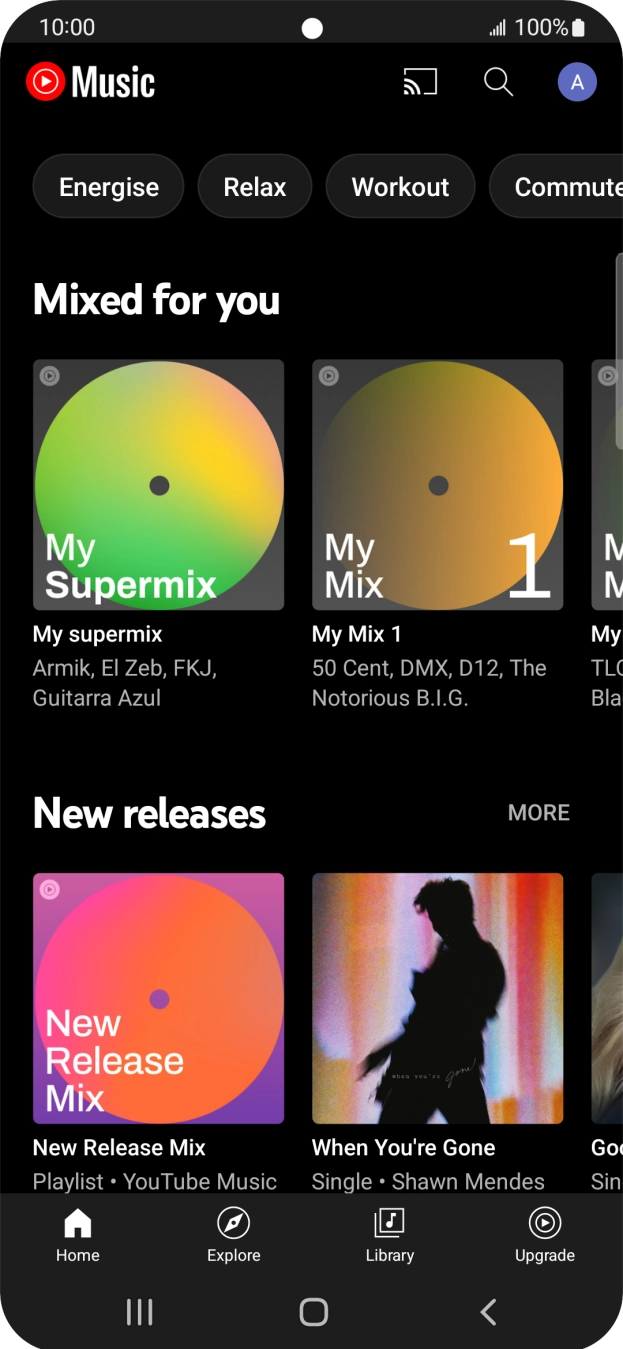Open the New Release Mix cover
This screenshot has width=623, height=1349.
159,999
